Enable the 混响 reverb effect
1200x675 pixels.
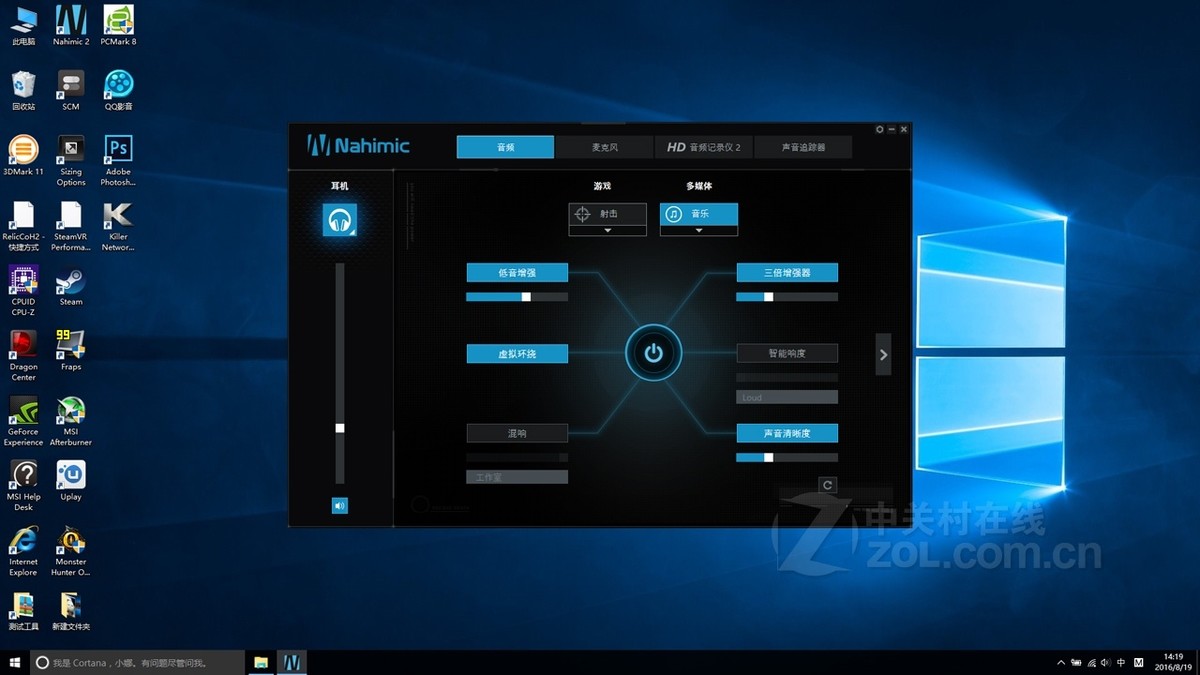click(516, 432)
